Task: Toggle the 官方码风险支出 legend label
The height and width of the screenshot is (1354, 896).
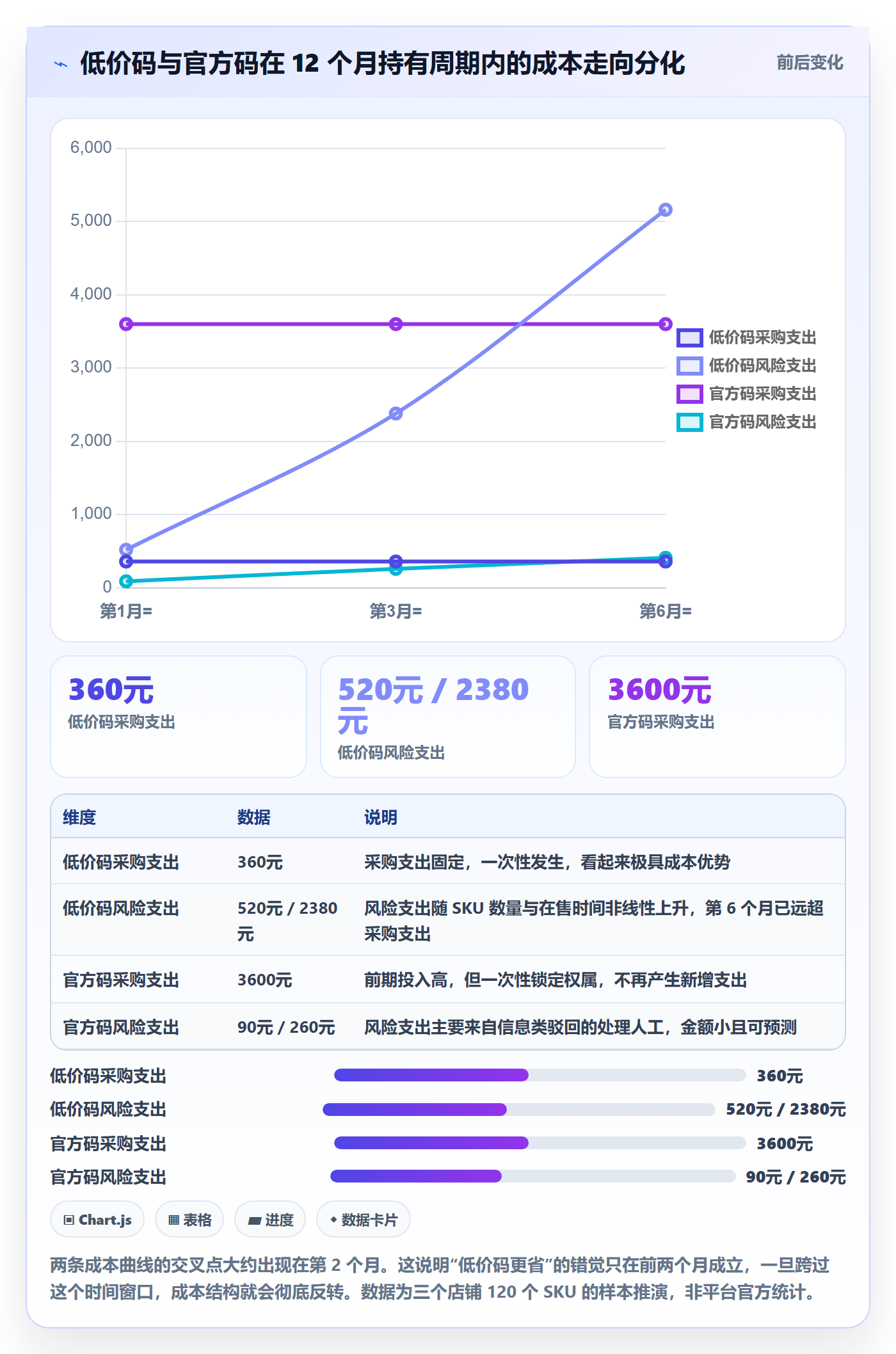Action: coord(762,422)
